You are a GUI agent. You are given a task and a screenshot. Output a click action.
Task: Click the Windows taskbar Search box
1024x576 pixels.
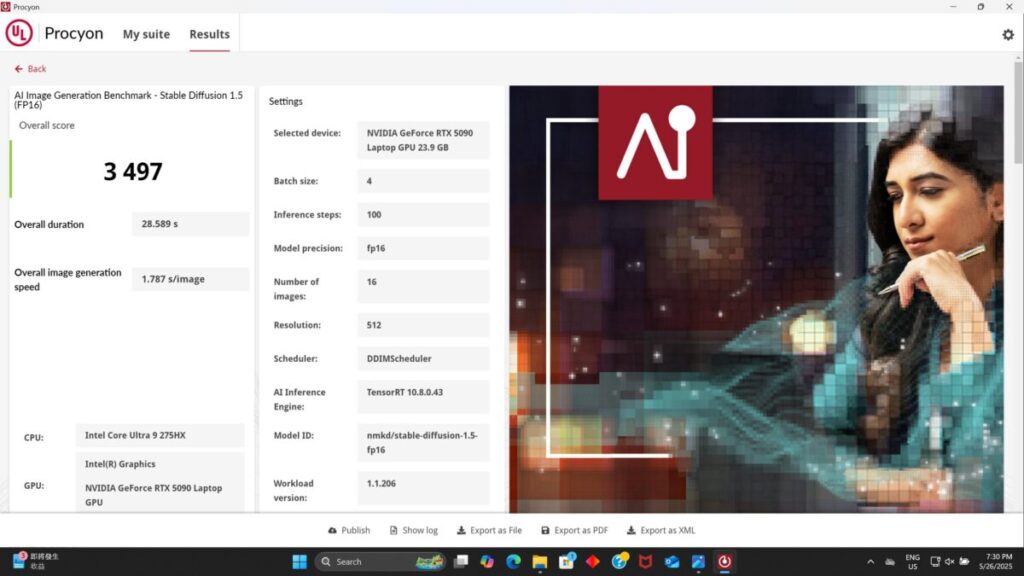[380, 562]
